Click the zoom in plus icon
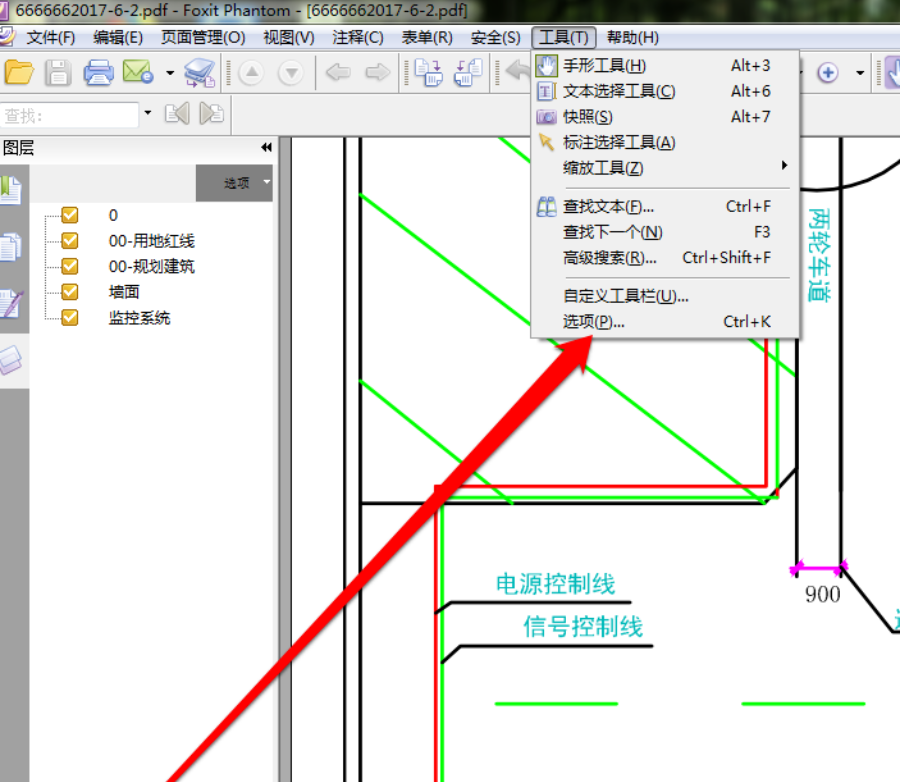Image resolution: width=900 pixels, height=782 pixels. coord(828,73)
